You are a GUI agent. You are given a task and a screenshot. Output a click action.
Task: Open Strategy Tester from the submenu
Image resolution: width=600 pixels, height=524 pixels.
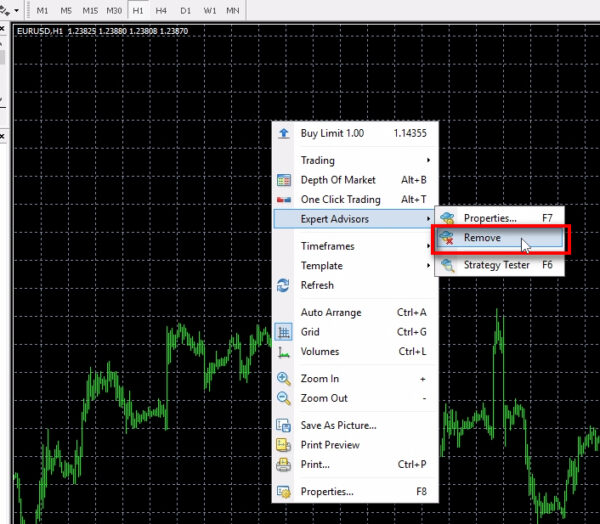click(x=496, y=266)
